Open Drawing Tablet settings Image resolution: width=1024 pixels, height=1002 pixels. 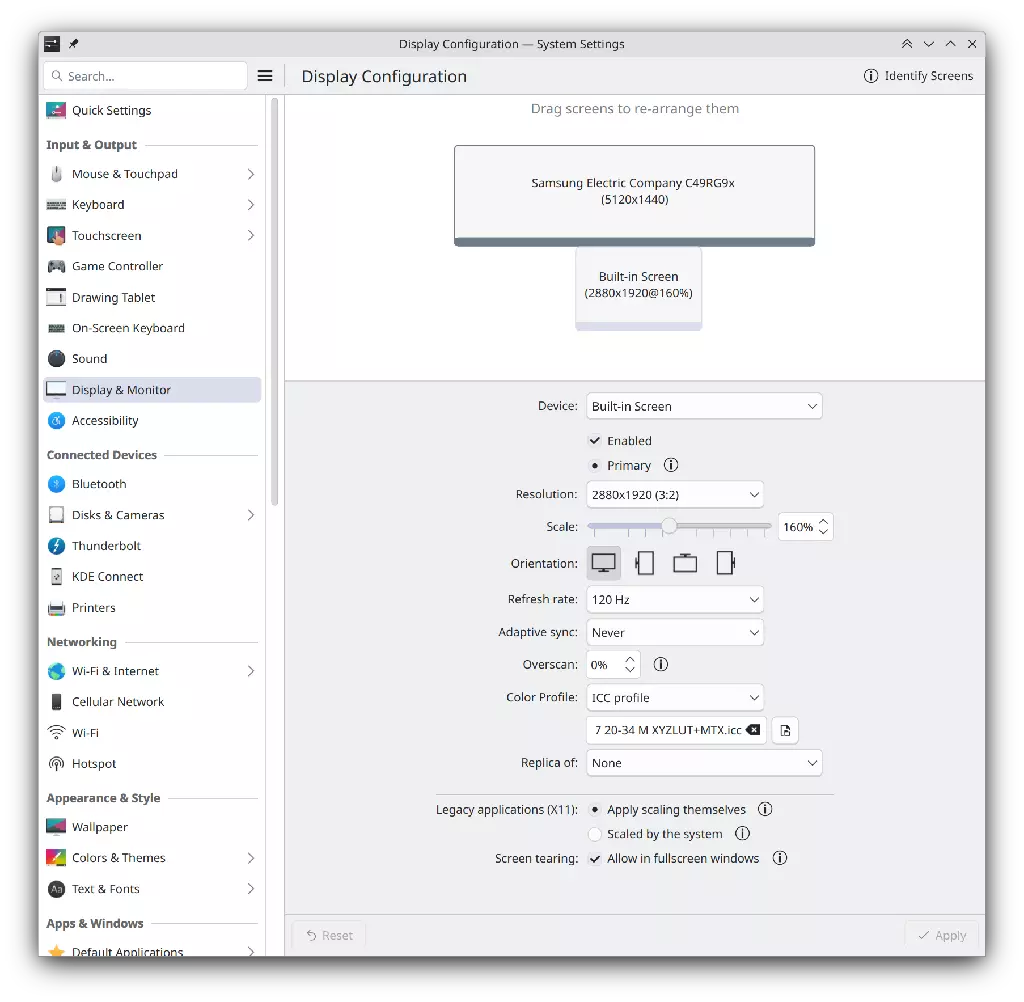coord(152,297)
